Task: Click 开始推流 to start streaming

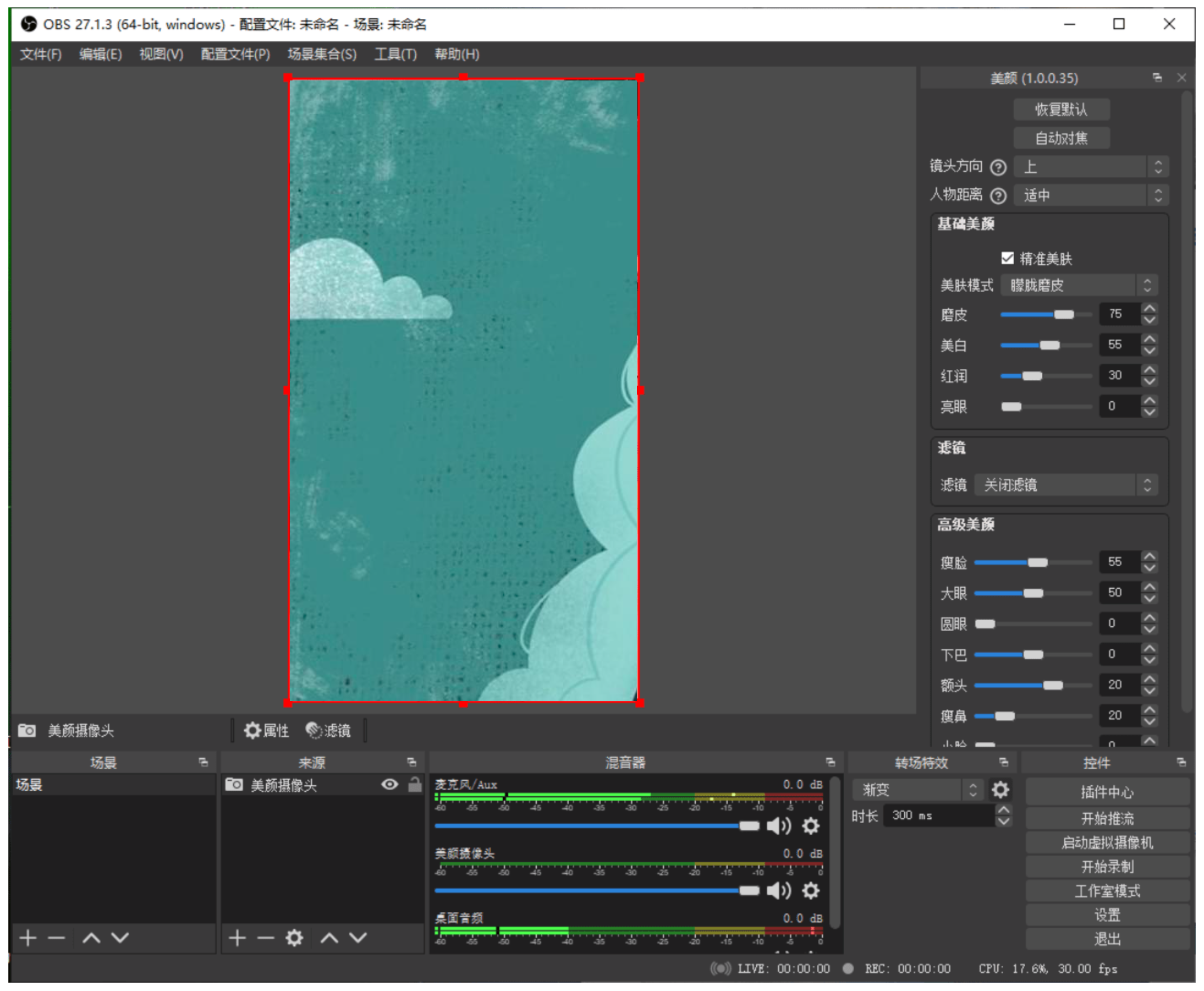Action: [1108, 819]
